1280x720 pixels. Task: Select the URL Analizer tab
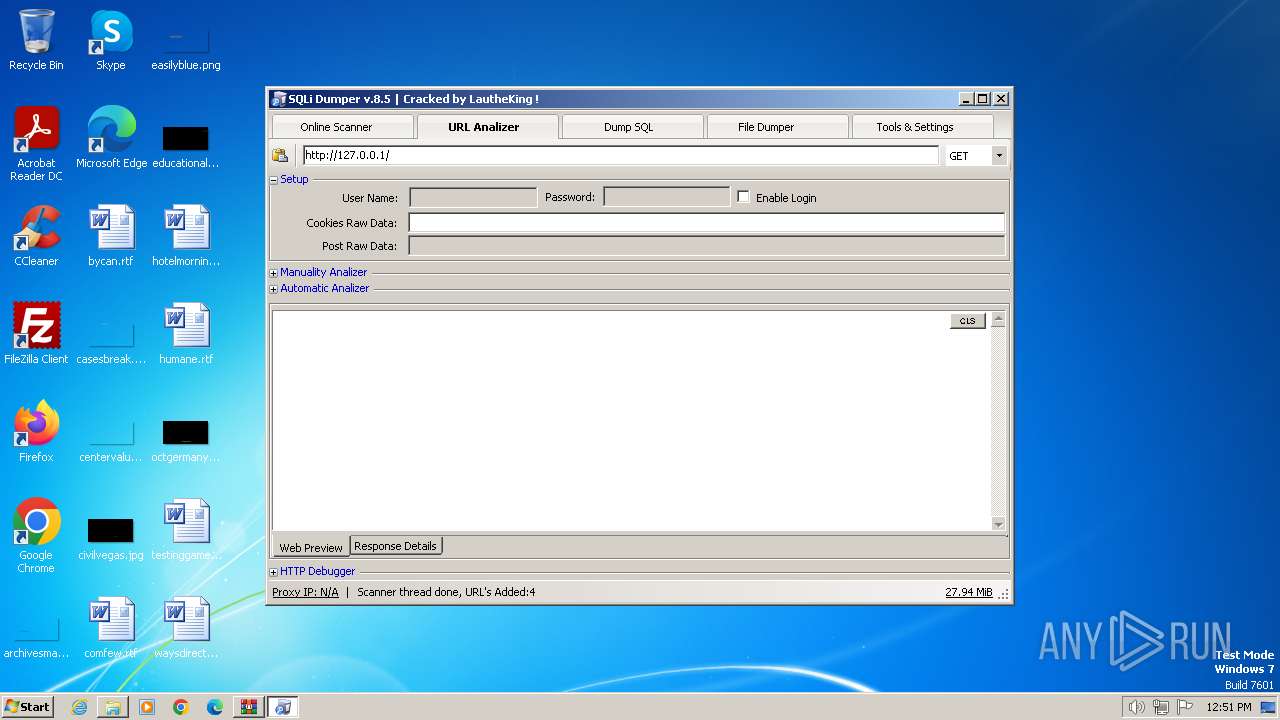[488, 126]
